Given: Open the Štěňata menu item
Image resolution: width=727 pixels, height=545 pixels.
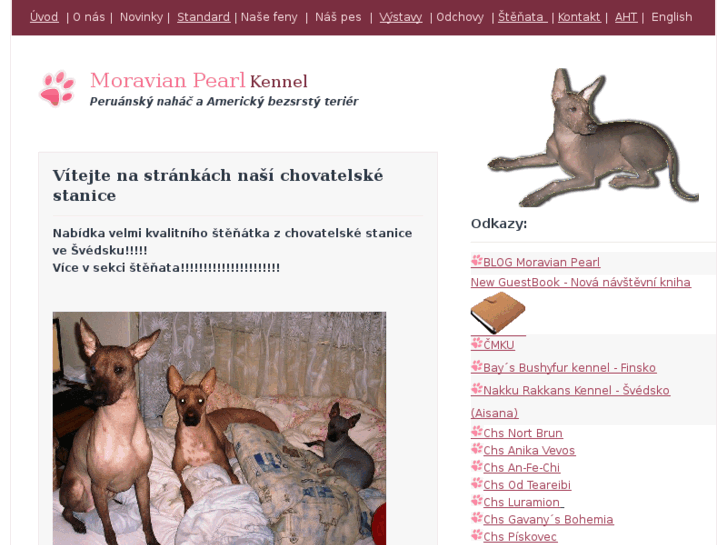Looking at the screenshot, I should 523,17.
